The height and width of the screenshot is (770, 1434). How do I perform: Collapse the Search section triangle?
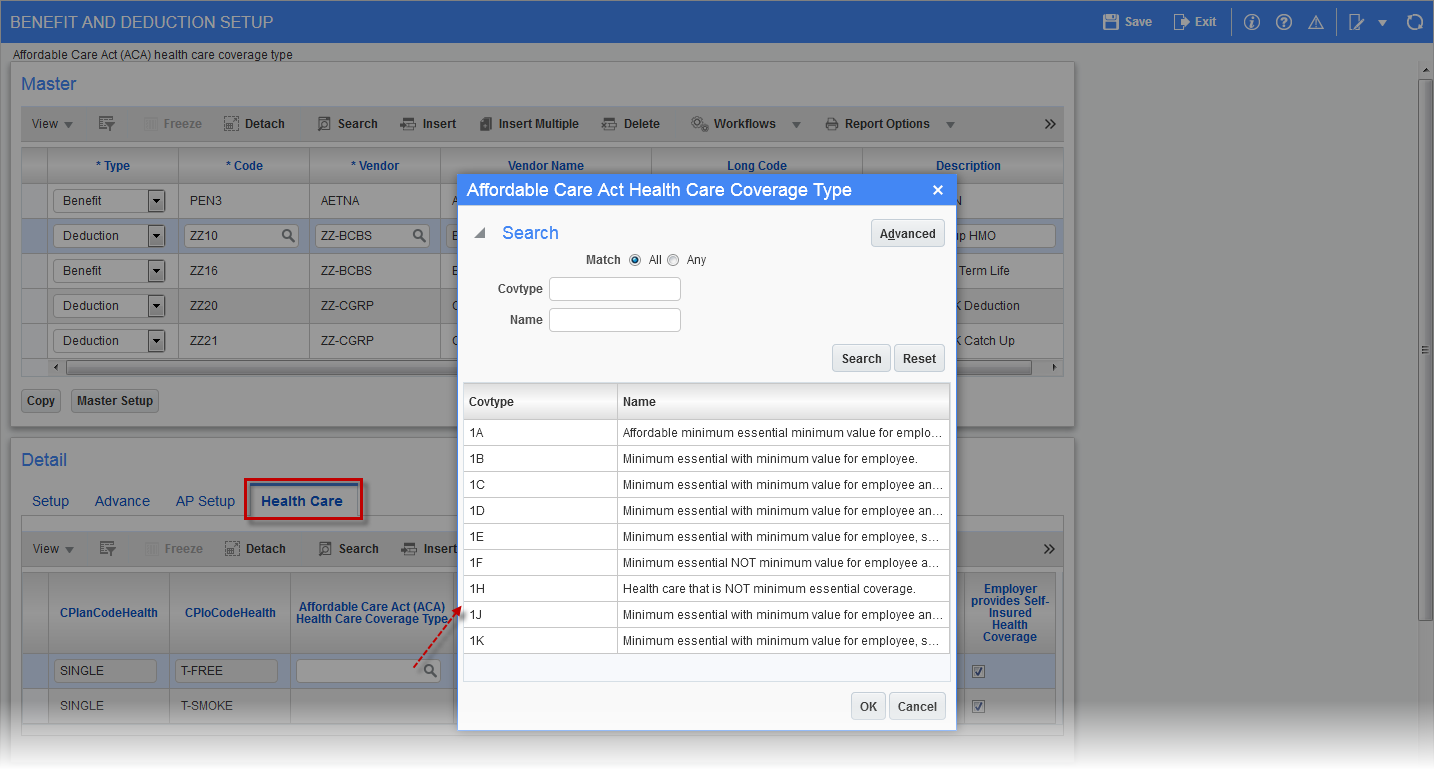480,233
